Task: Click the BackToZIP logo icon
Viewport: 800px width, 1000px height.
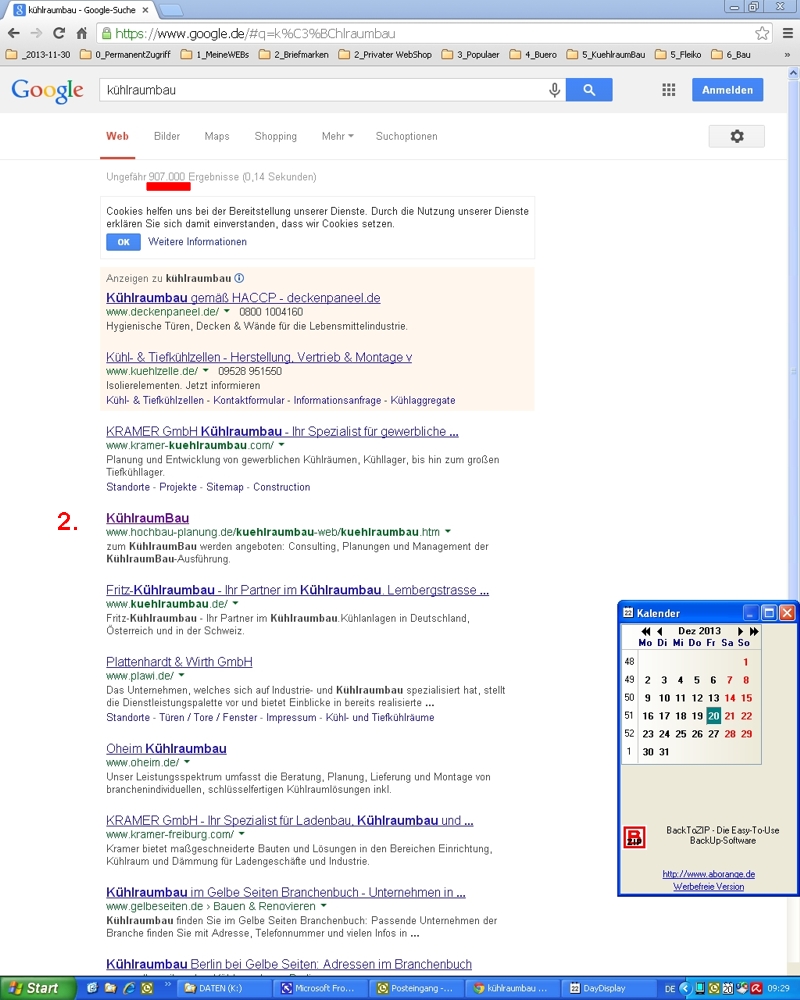Action: [x=635, y=837]
